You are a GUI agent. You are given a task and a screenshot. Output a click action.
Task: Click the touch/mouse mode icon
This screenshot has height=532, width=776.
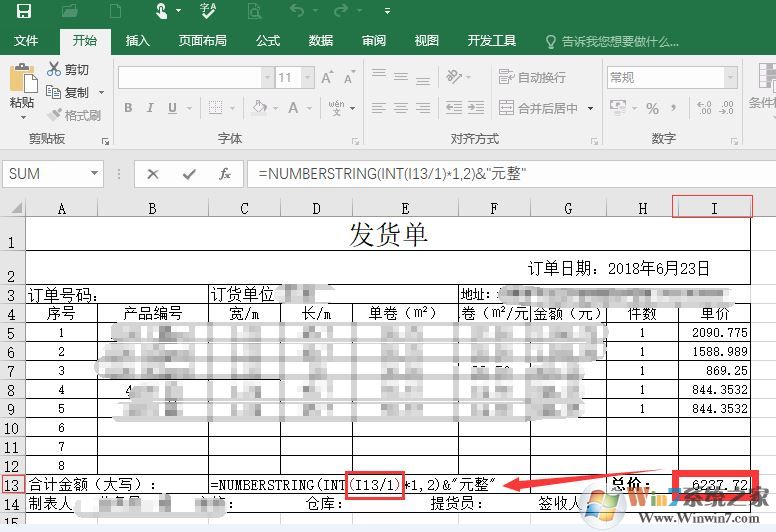162,10
